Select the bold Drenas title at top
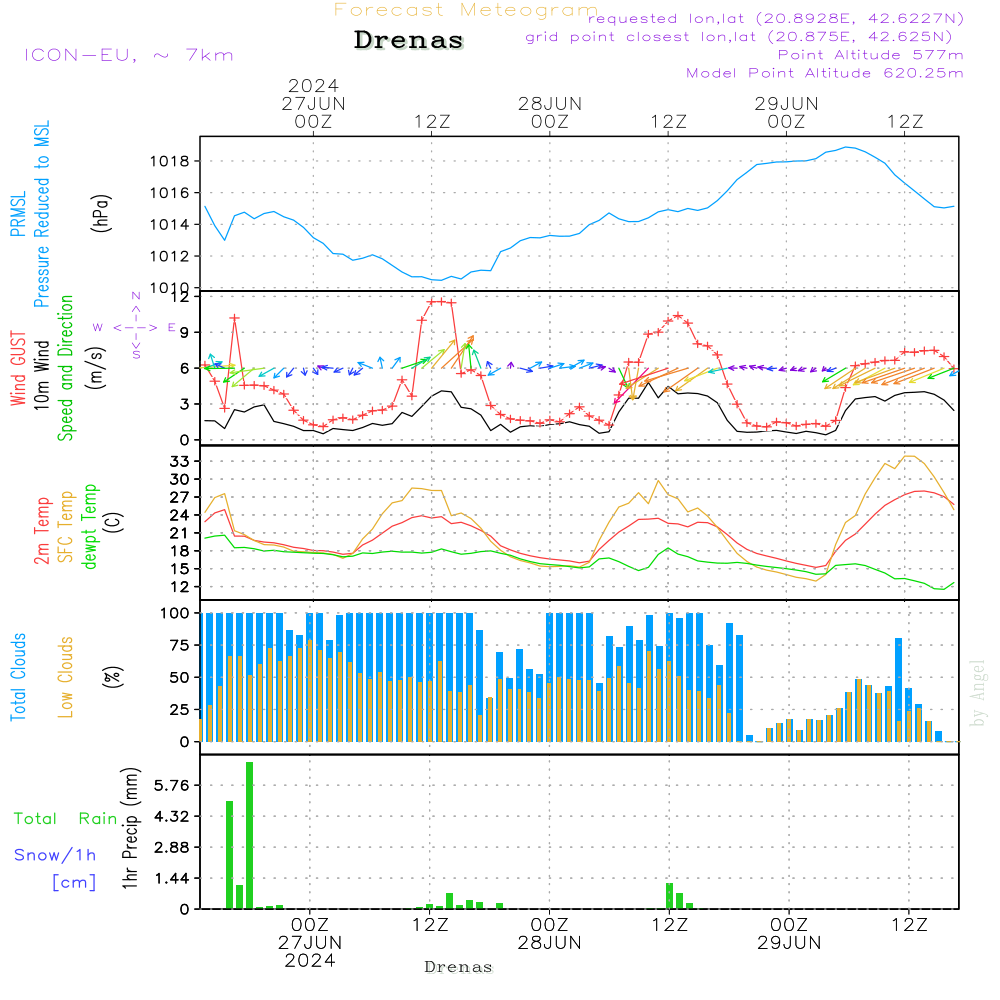The width and height of the screenshot is (1000, 1000). tap(409, 41)
